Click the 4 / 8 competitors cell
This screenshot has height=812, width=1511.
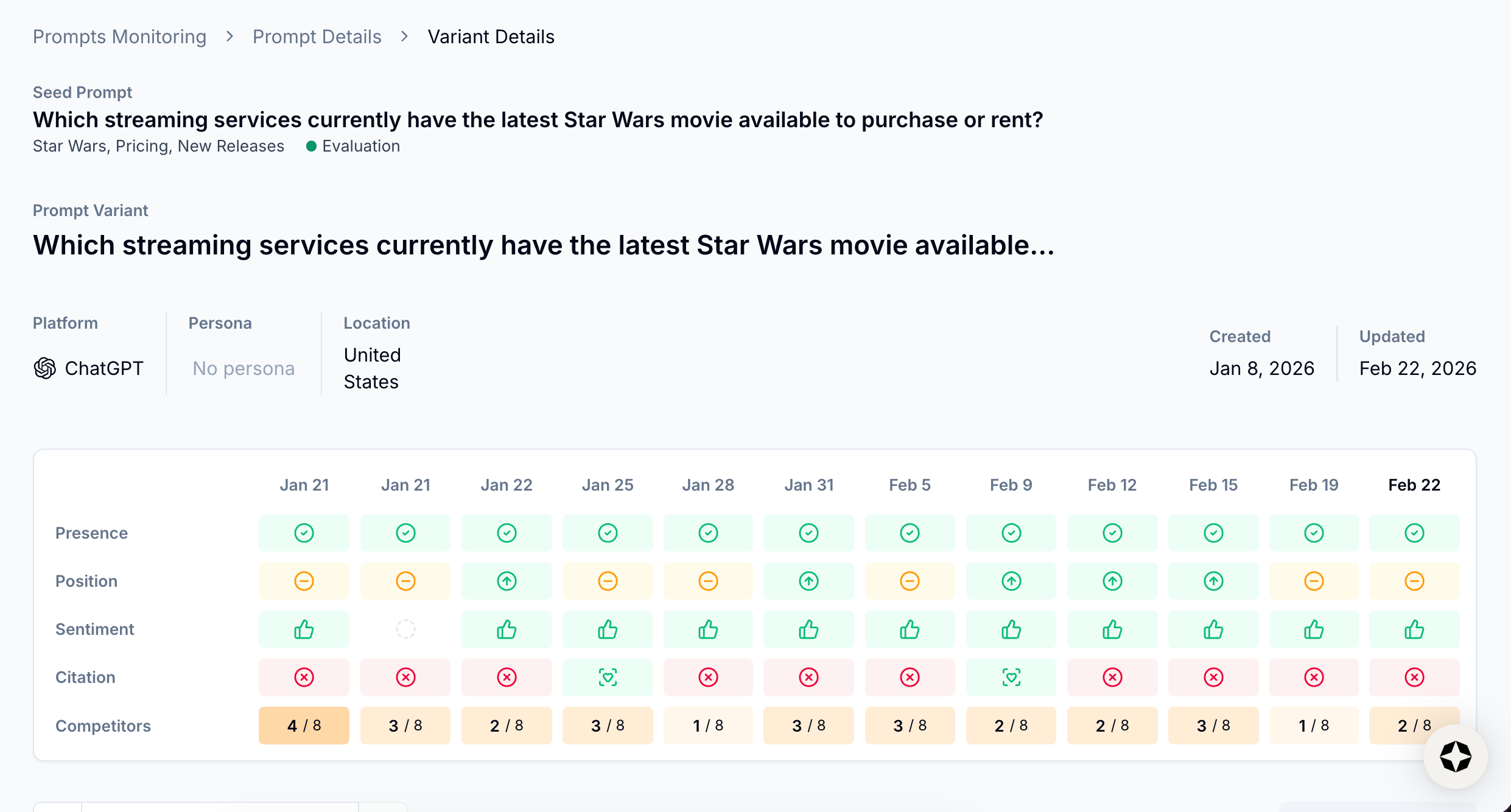[304, 726]
